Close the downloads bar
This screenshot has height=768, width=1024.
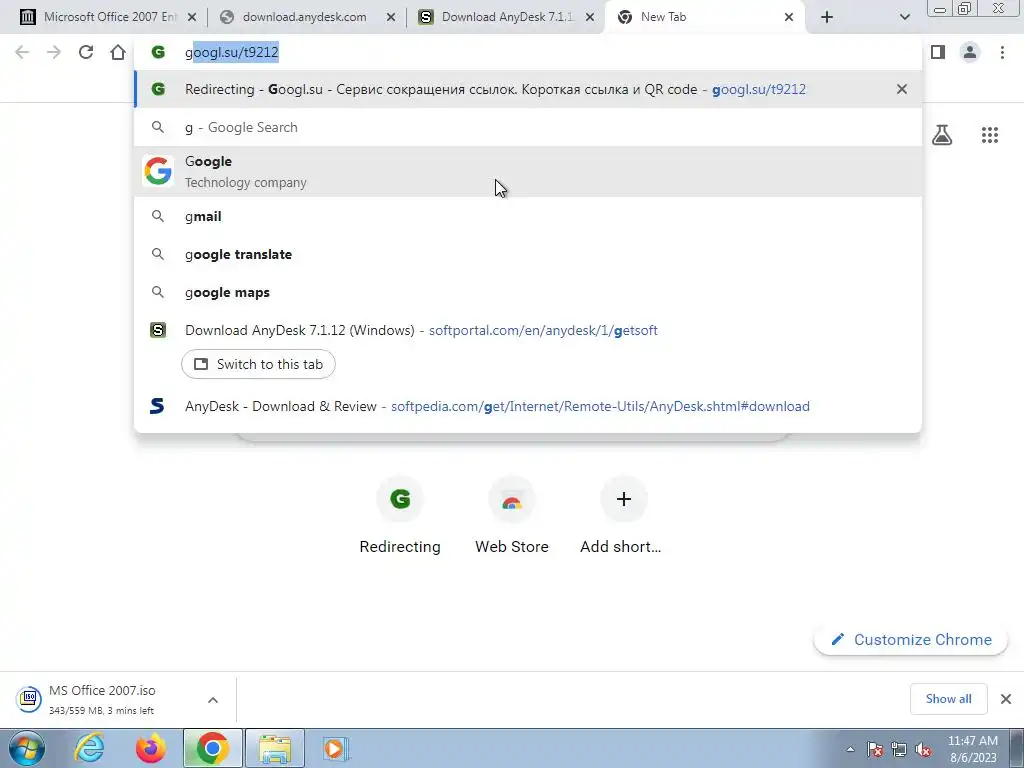pos(1006,699)
